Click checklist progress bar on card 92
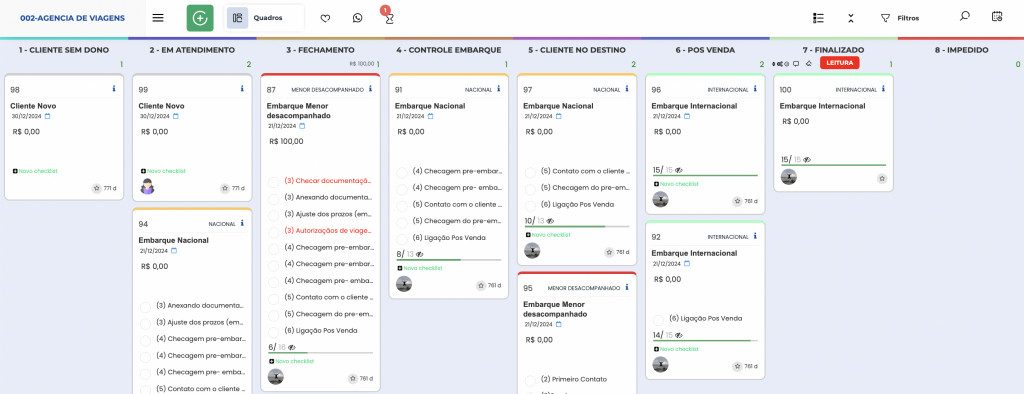Screen dimensions: 1024x394 point(705,341)
